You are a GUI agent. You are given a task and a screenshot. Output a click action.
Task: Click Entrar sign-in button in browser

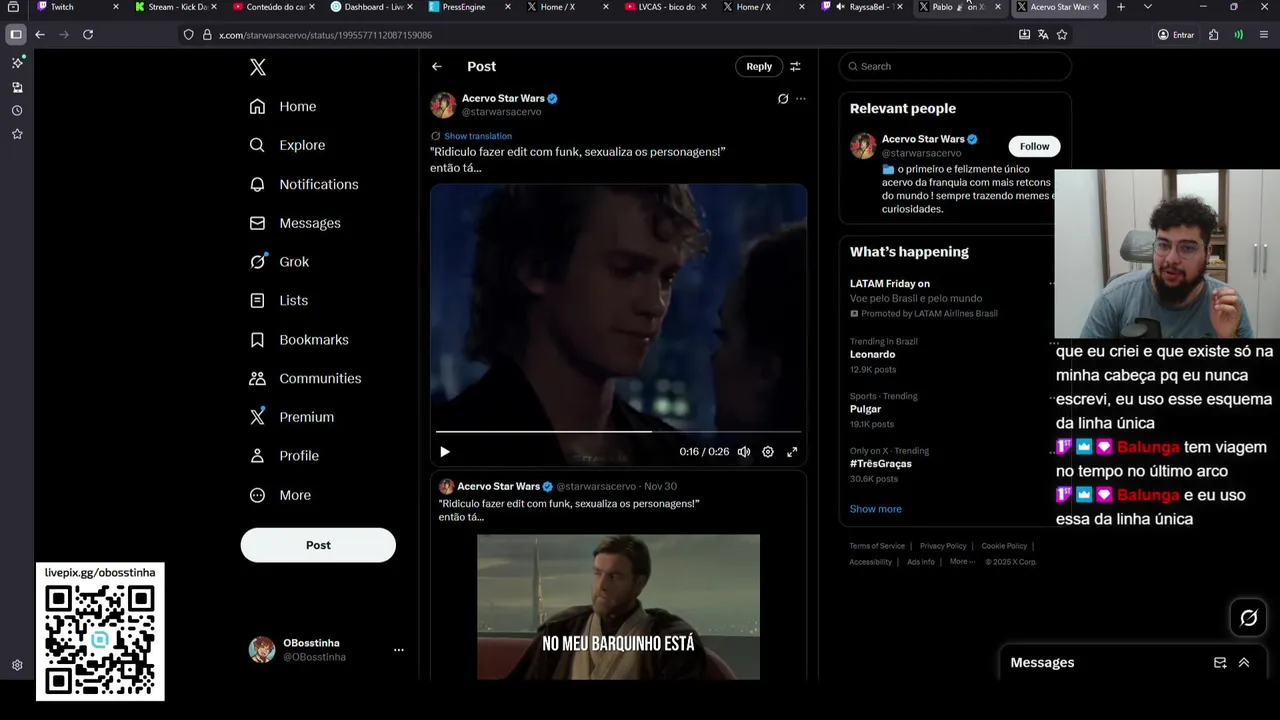[x=1176, y=34]
